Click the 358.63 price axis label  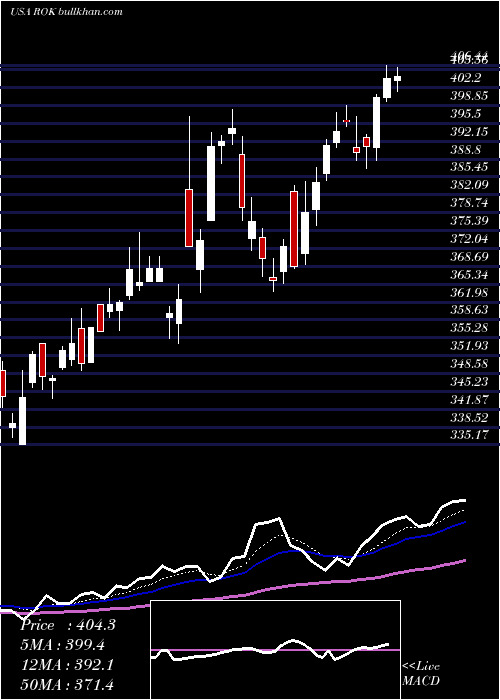[x=469, y=310]
